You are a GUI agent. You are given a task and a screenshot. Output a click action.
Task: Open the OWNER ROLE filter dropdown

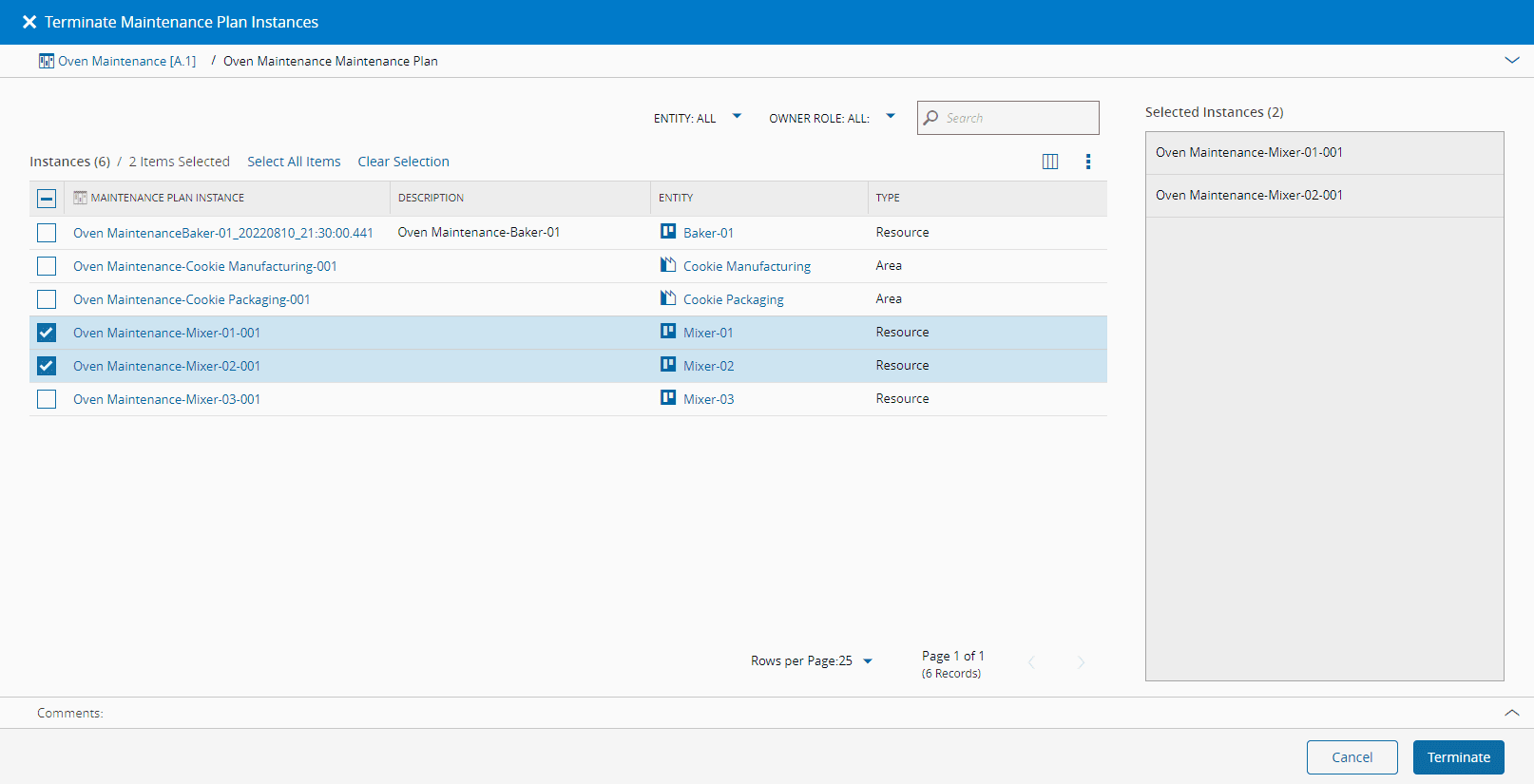(891, 117)
